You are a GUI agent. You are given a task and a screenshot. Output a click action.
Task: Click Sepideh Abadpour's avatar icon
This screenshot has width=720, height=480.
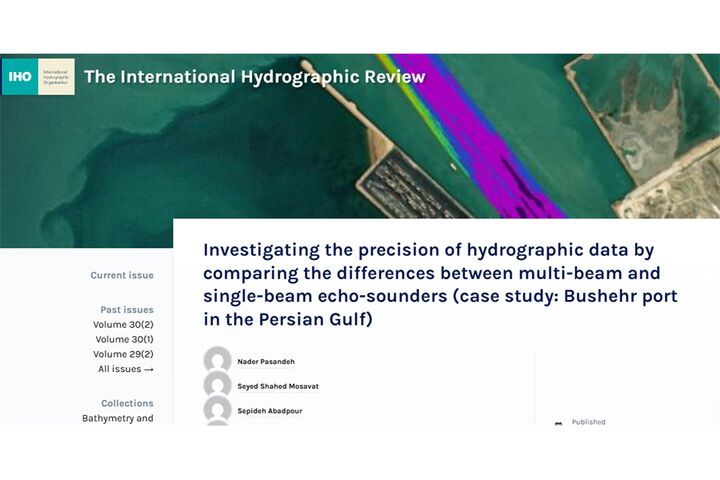pyautogui.click(x=217, y=410)
